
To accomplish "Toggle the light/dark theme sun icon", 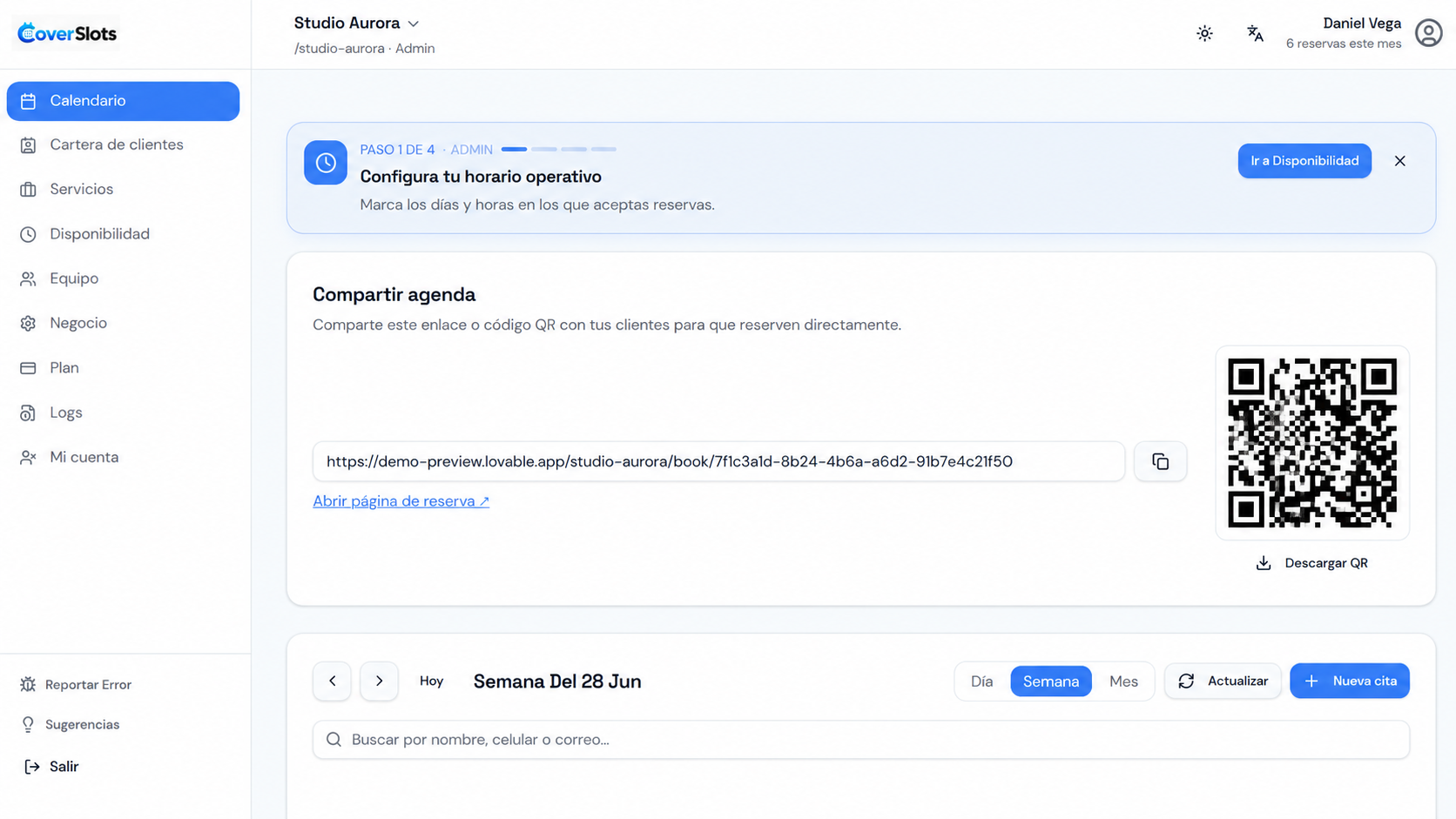I will [x=1204, y=34].
